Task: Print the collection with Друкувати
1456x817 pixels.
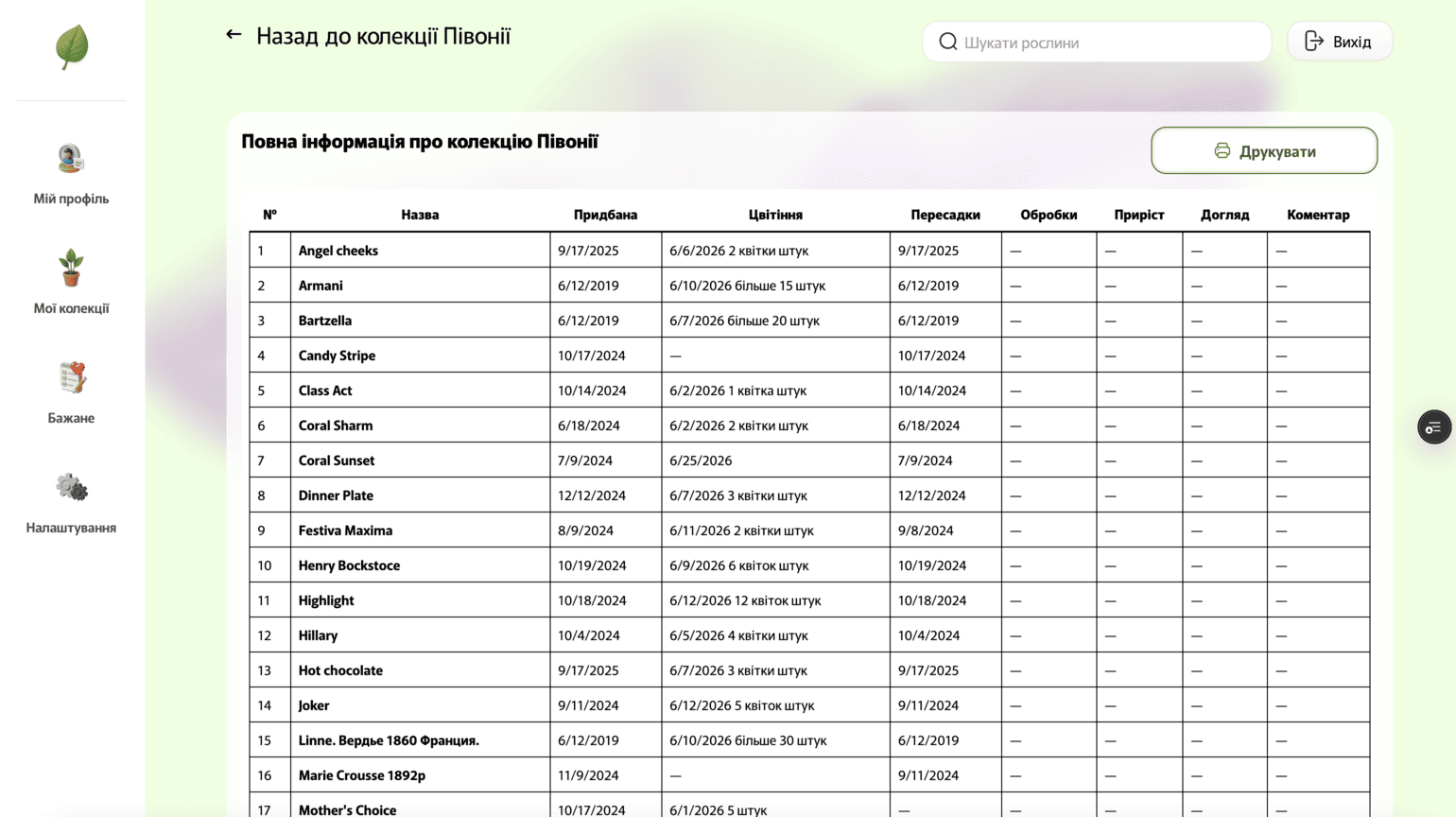Action: pos(1264,150)
